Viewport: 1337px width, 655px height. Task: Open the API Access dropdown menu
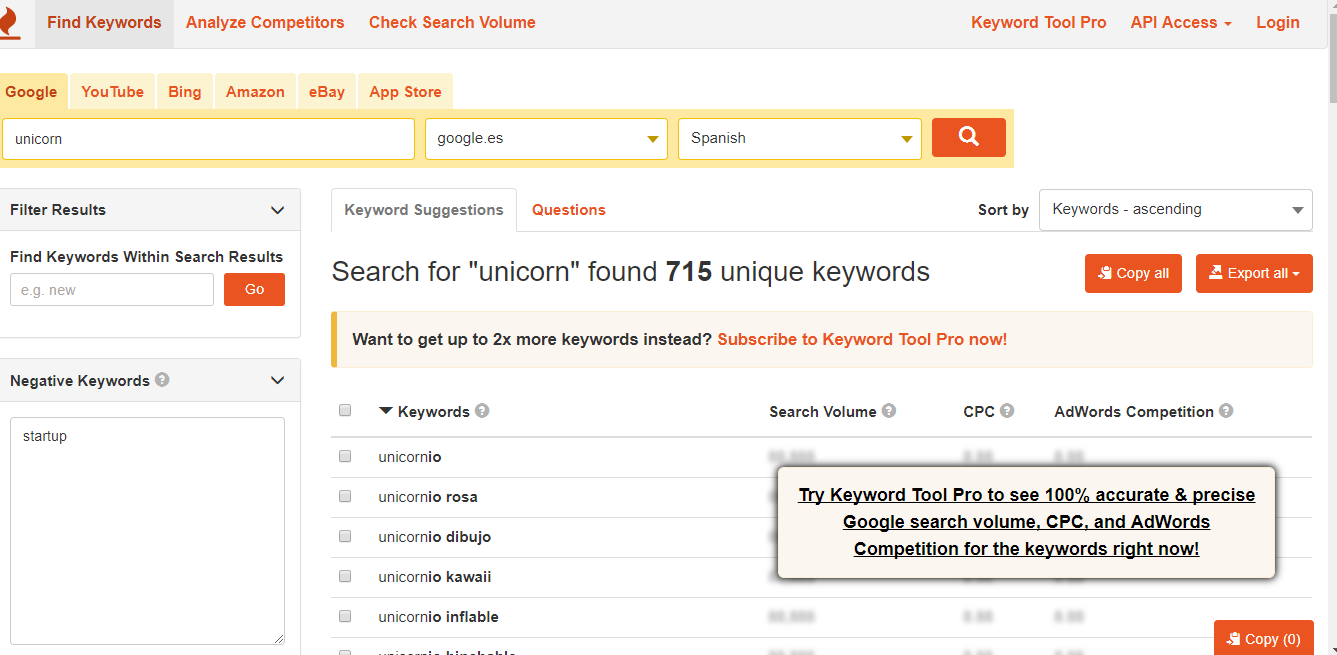coord(1181,22)
